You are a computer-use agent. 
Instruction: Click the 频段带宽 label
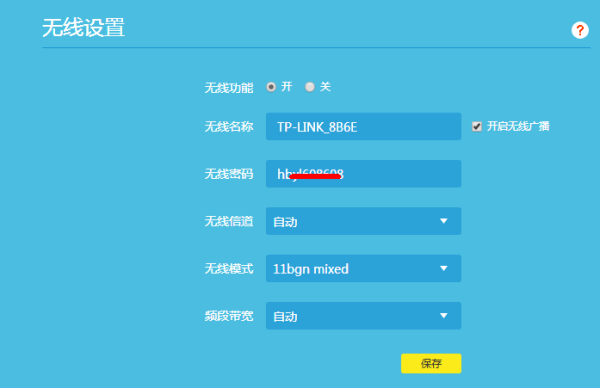pos(229,316)
